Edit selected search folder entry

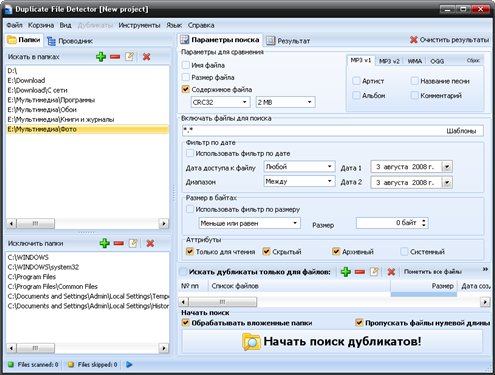pos(129,57)
